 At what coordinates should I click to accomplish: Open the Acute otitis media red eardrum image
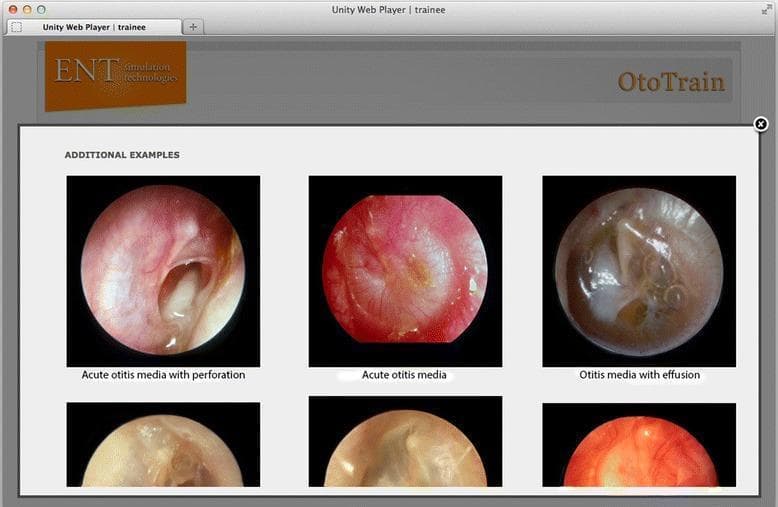point(405,271)
